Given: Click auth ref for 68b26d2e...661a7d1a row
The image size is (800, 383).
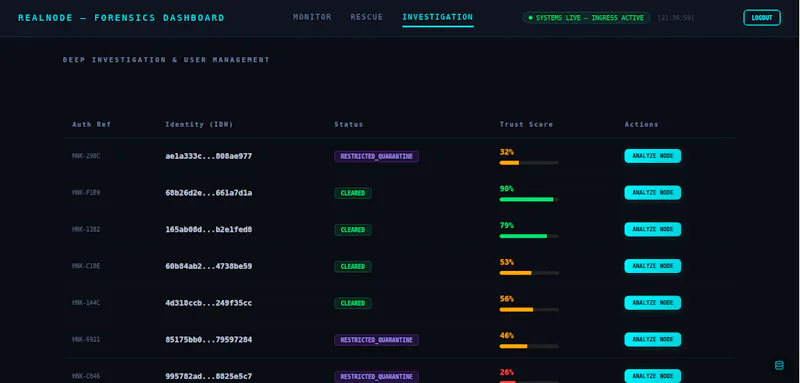Looking at the screenshot, I should click(x=86, y=193).
